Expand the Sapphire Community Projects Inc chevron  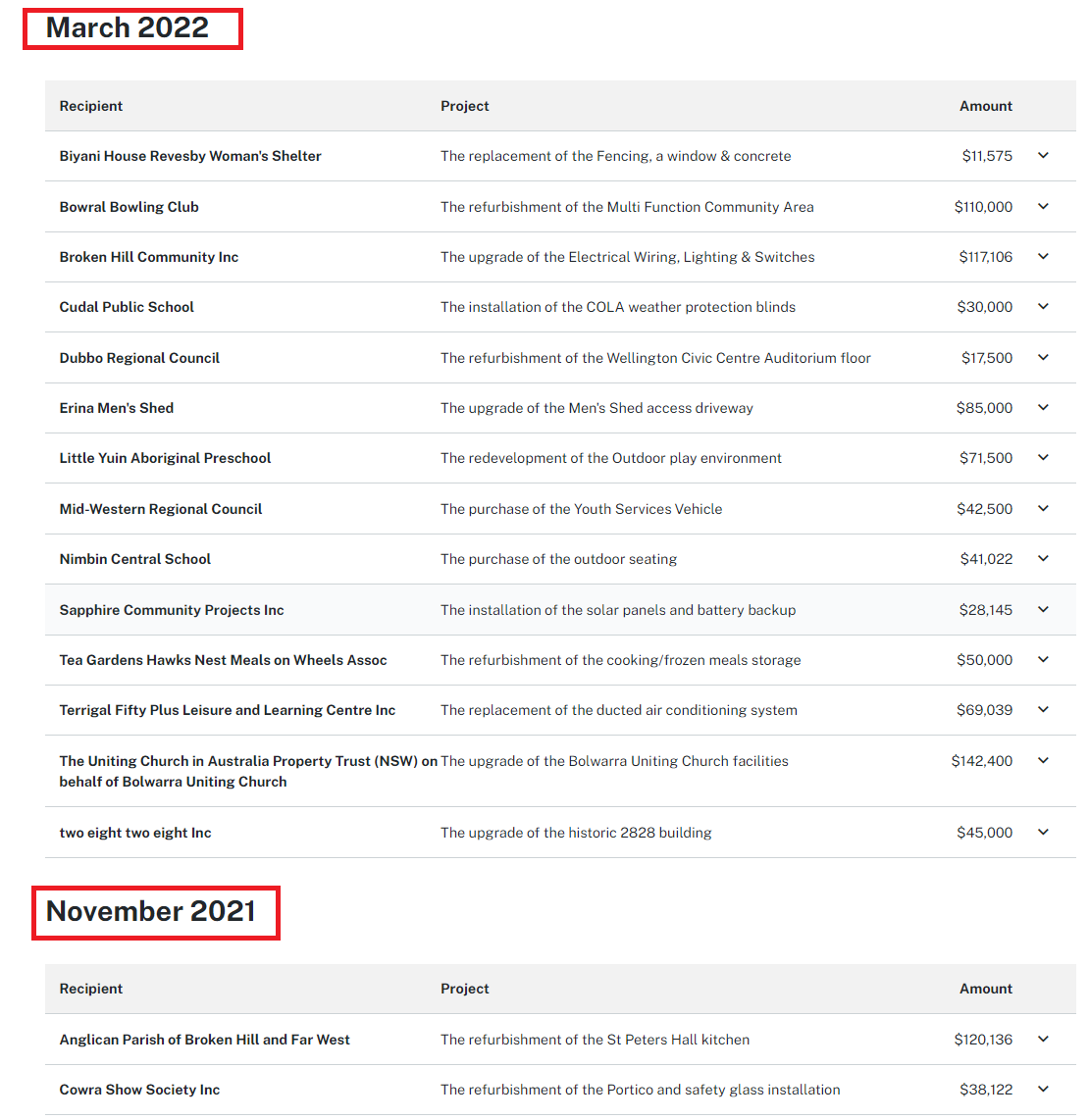point(1043,609)
